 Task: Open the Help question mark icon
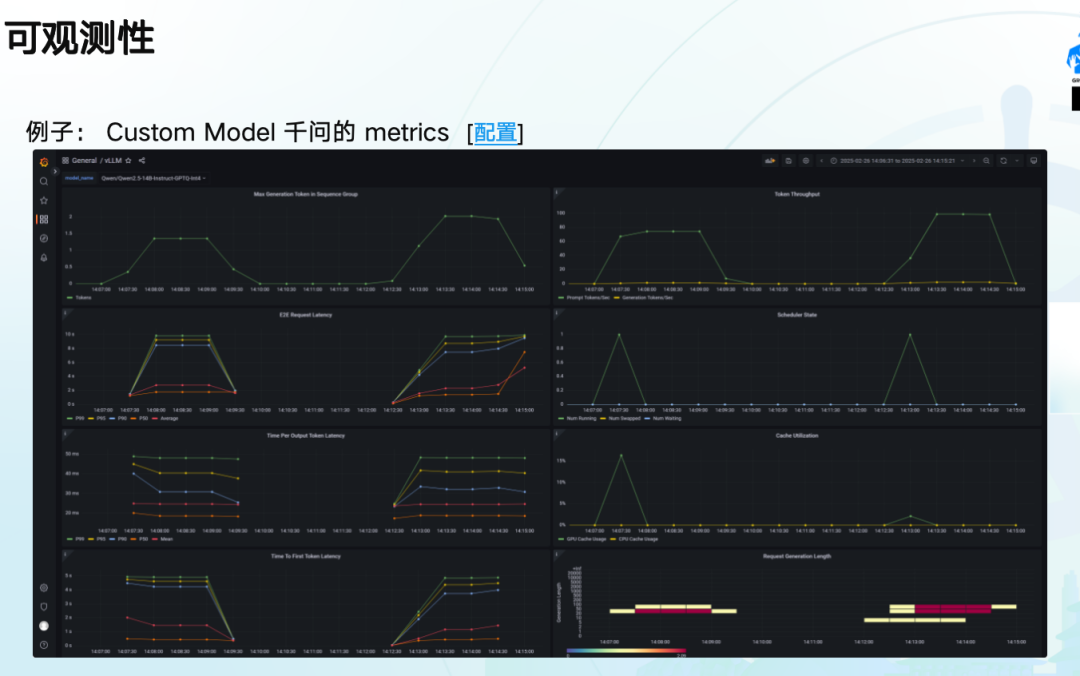(44, 645)
